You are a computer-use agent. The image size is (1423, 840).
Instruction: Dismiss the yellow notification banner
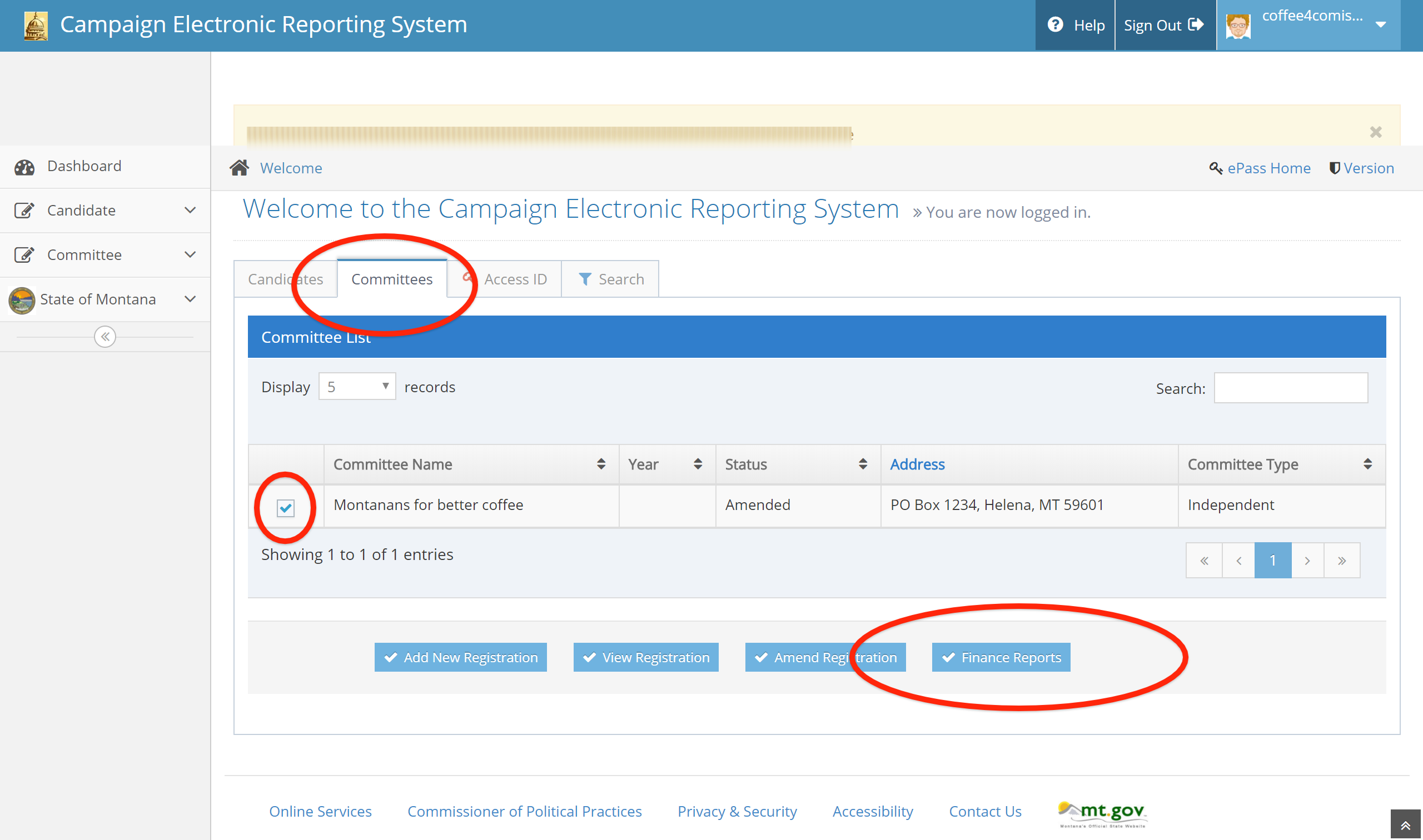(1375, 132)
